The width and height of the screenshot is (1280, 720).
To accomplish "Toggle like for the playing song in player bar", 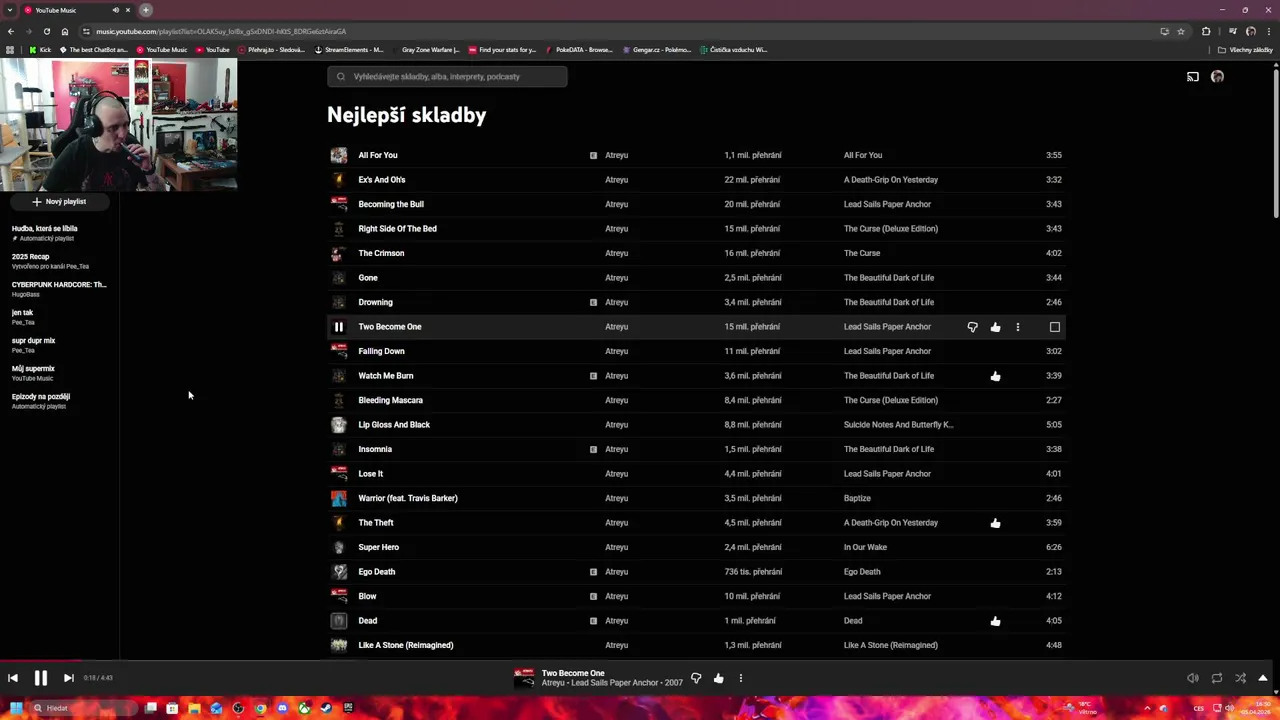I will (718, 678).
